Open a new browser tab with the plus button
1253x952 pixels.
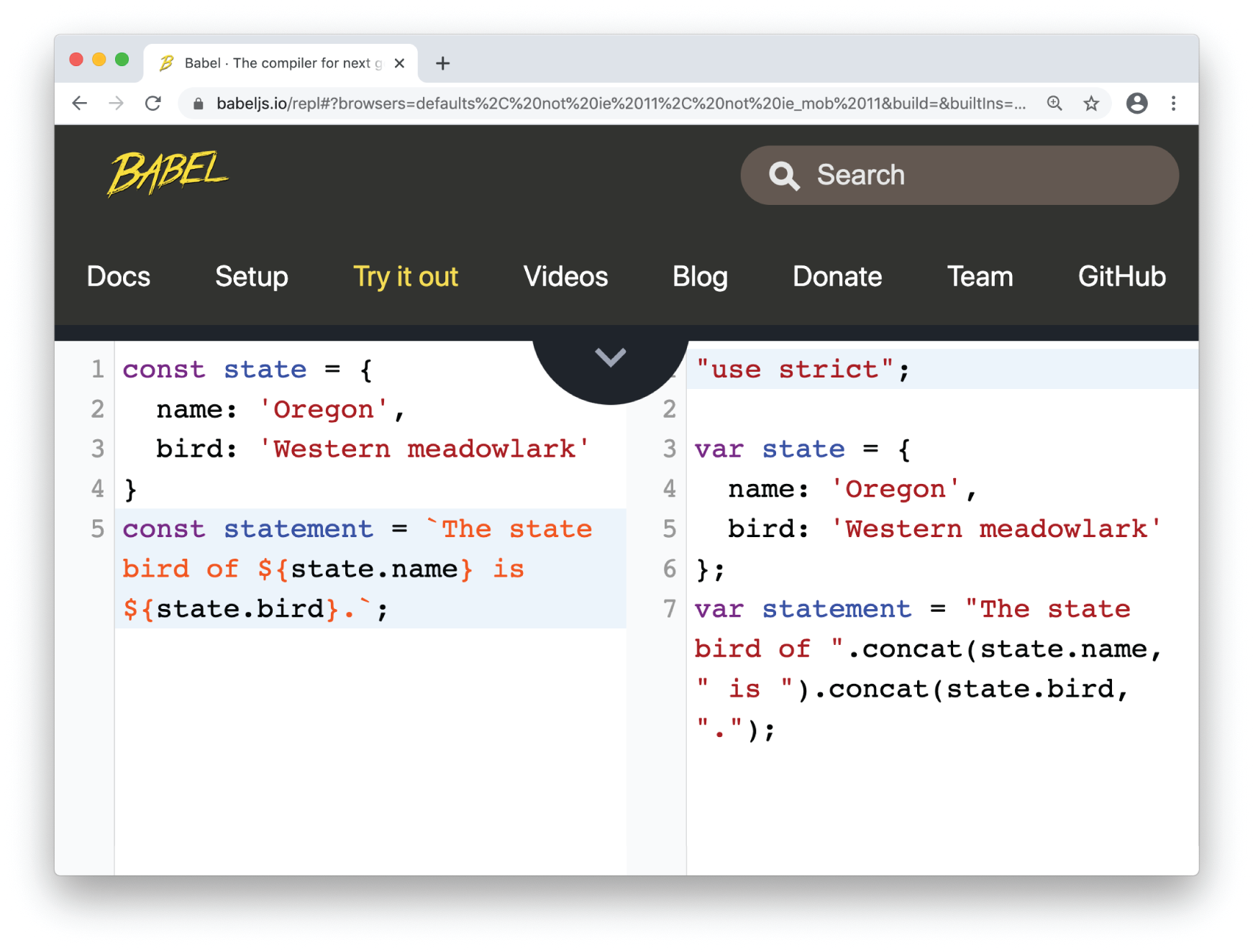click(x=442, y=63)
